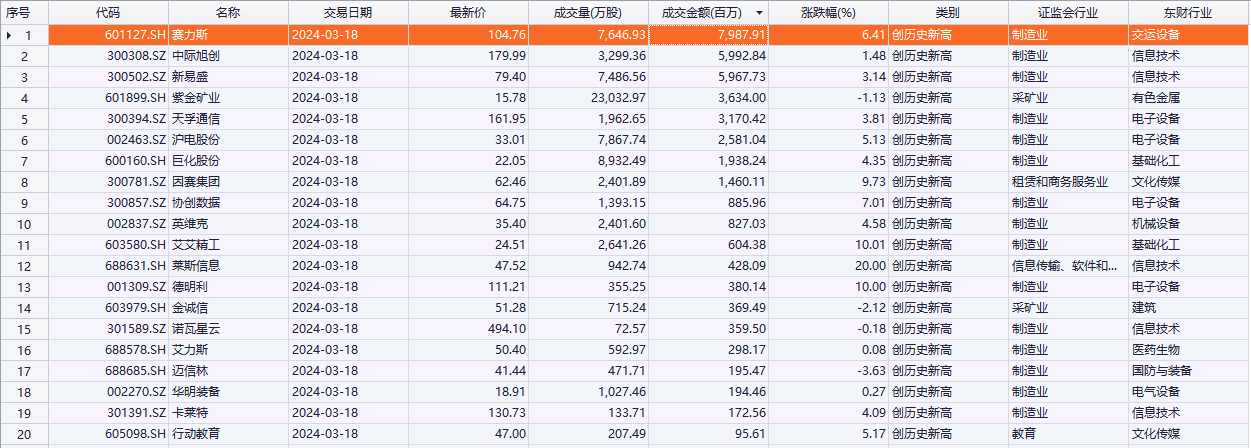Image resolution: width=1251 pixels, height=448 pixels.
Task: Click 租赁和商务服务业 industry cell
Action: [x=1060, y=182]
